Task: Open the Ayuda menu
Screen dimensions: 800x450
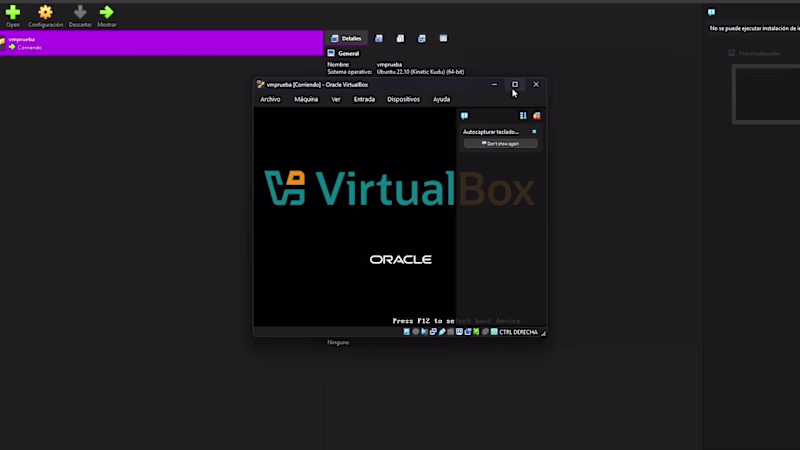Action: tap(442, 99)
